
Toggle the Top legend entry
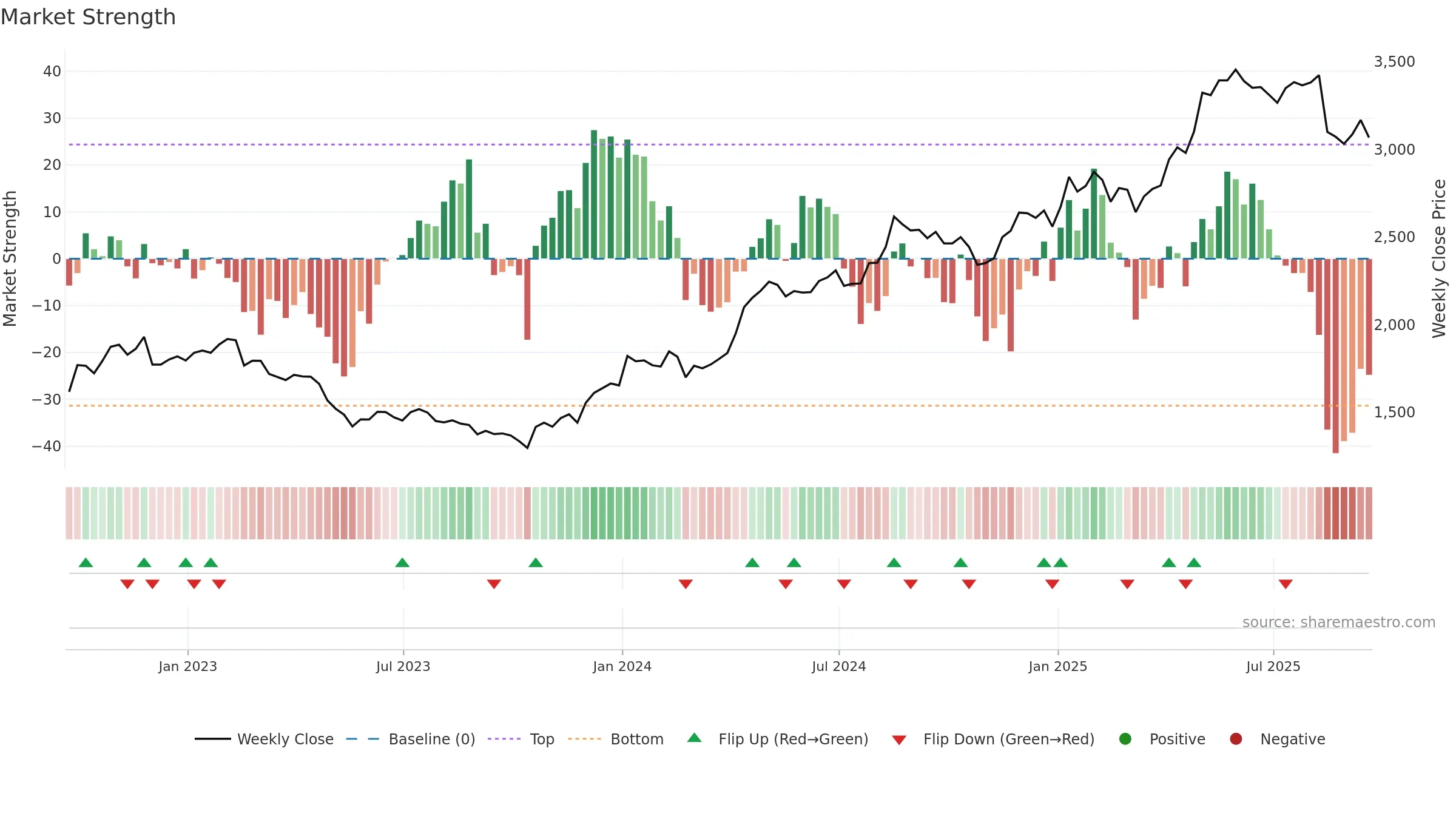521,739
